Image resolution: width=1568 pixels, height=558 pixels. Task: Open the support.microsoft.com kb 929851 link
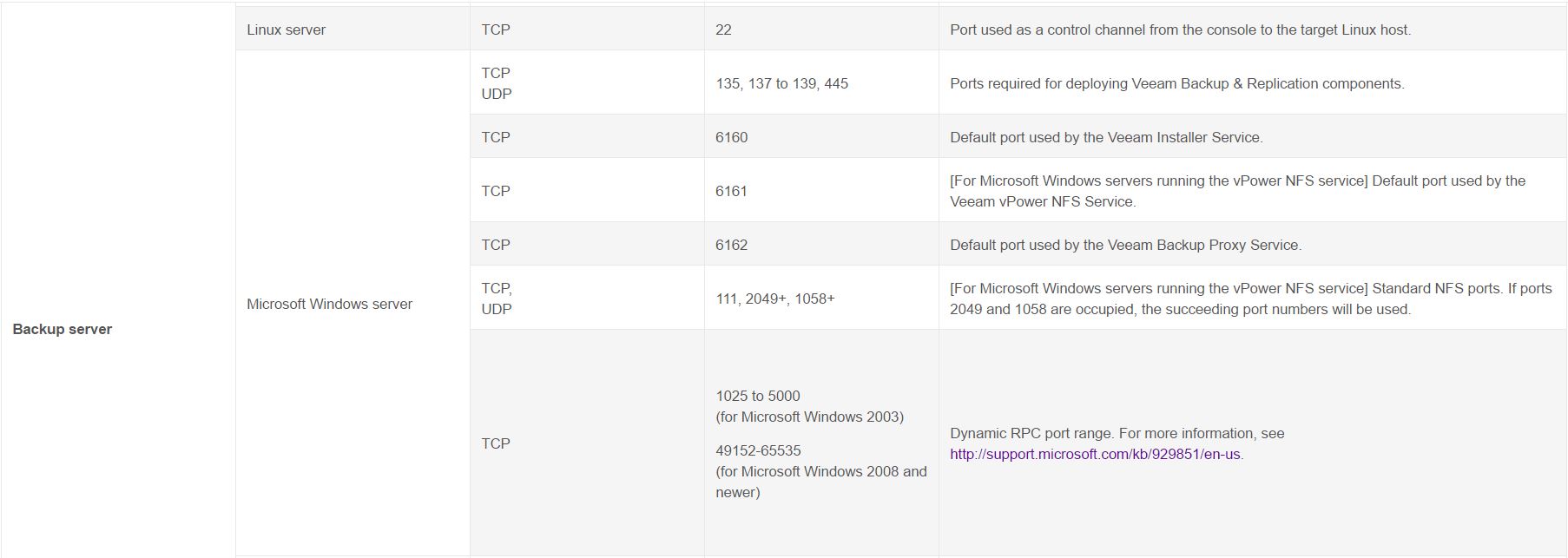tap(1095, 454)
